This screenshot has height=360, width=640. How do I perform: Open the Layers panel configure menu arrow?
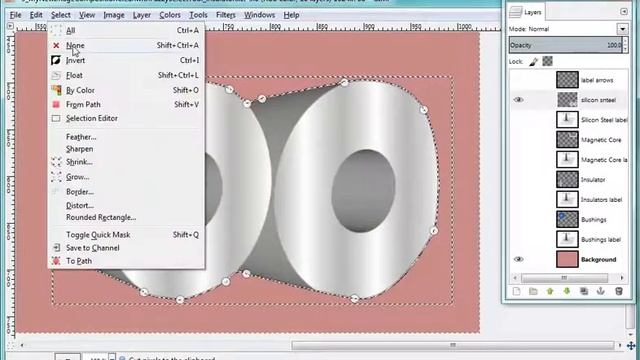pyautogui.click(x=624, y=12)
